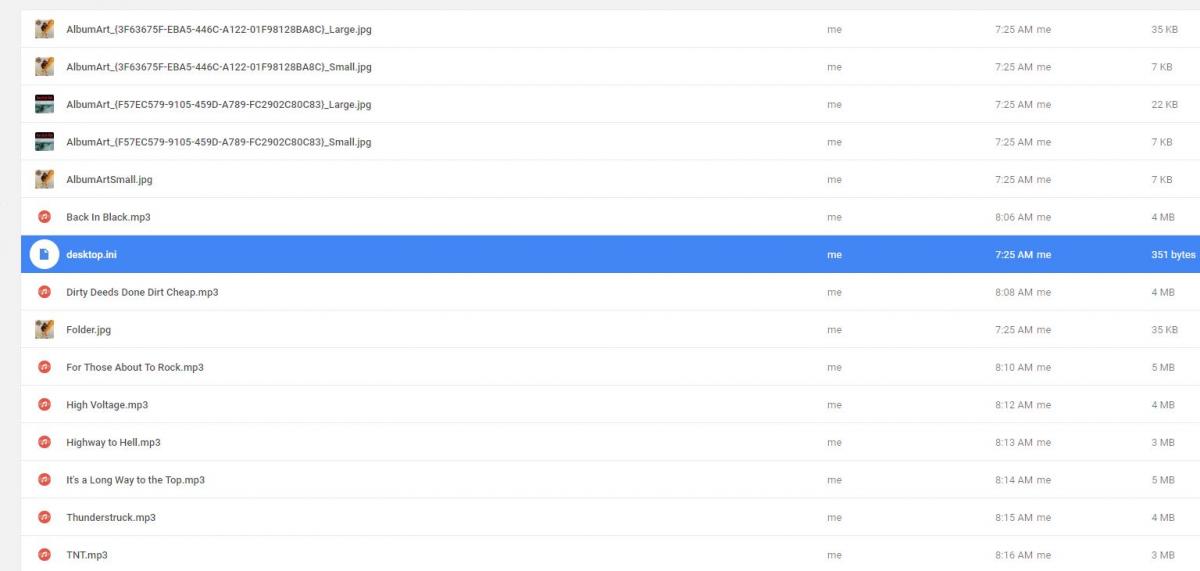Click audio icon of Dirty Deeds Done Dirt Cheap.mp3
The width and height of the screenshot is (1200, 571).
click(44, 292)
